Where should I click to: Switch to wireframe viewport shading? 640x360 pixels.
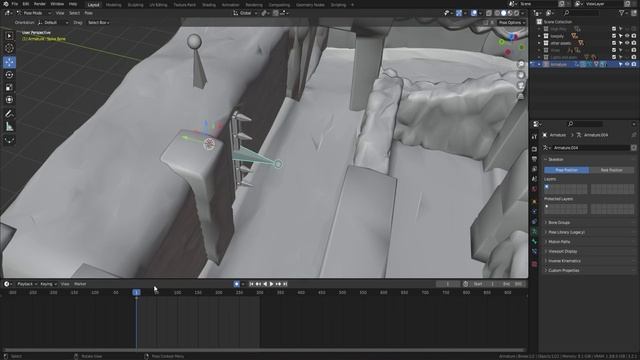tap(497, 13)
